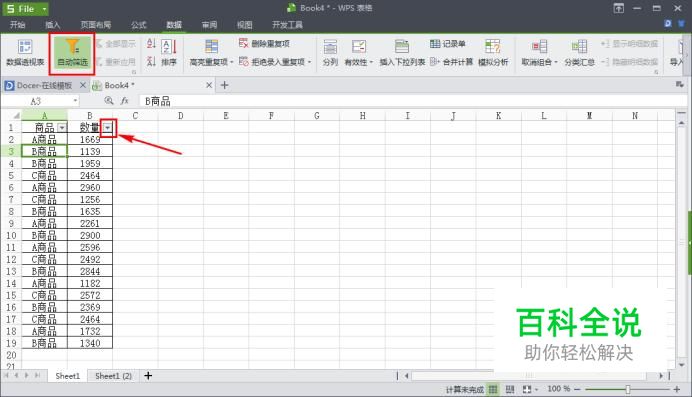Go to the first sheet with navigation arrow
Screen dimensions: 692x397
coord(6,375)
